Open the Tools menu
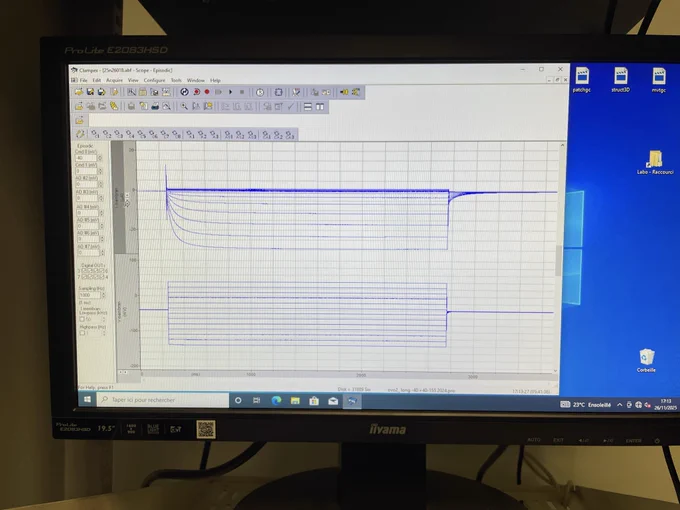Screen dimensions: 680x510 coord(176,80)
